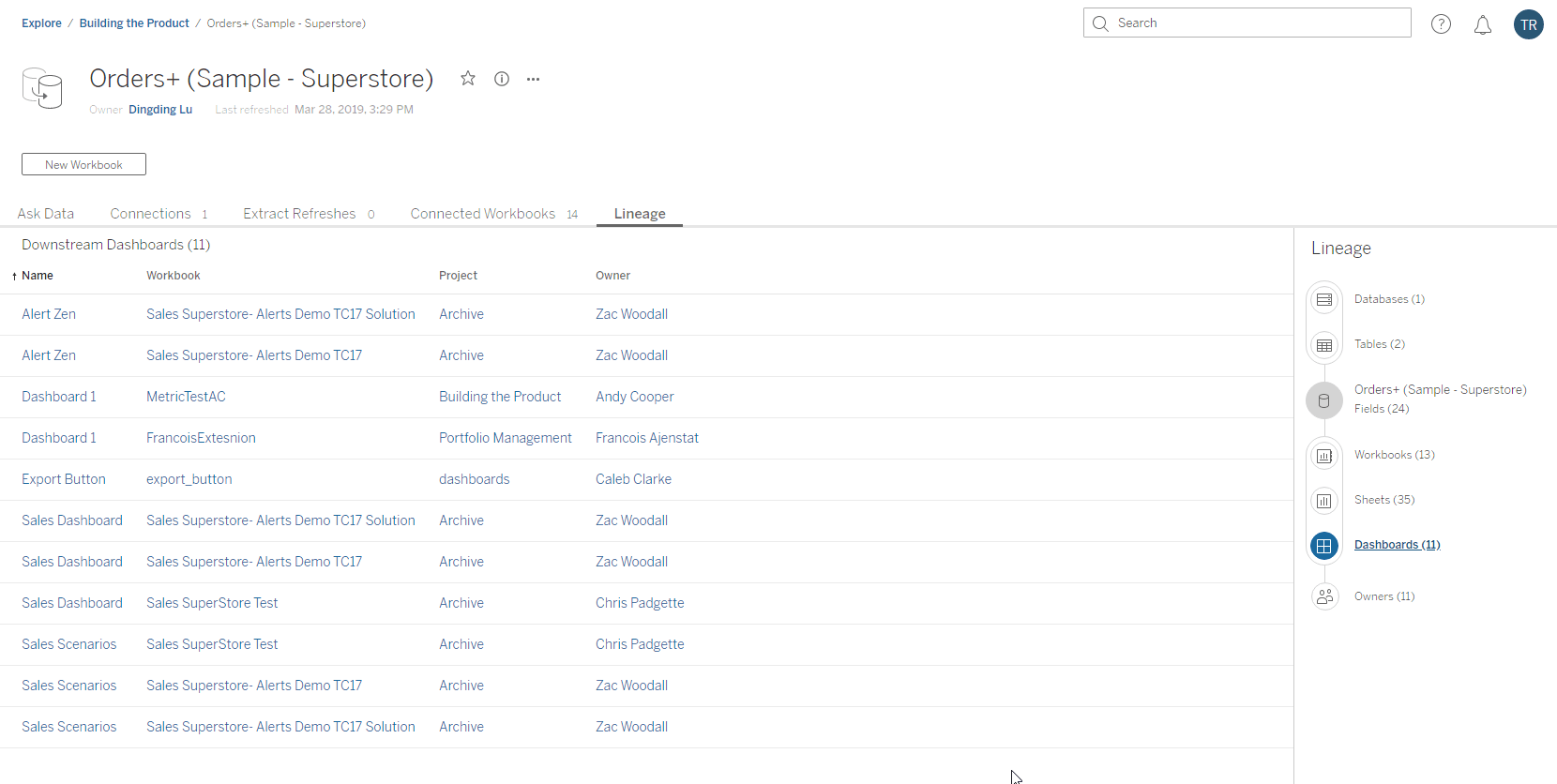1557x784 pixels.
Task: Open owner Francois Ajenstat's profile
Action: [x=647, y=438]
